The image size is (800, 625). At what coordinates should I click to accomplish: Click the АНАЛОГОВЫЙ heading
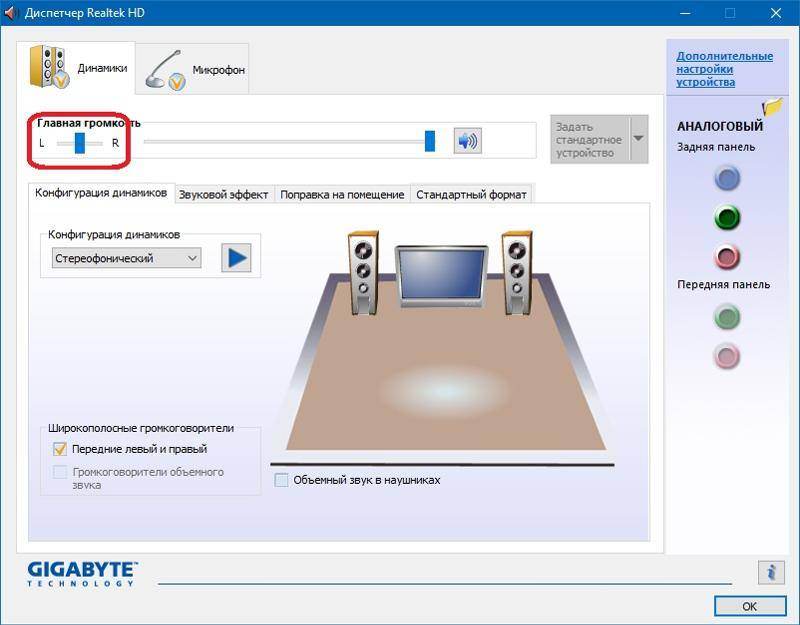point(720,126)
